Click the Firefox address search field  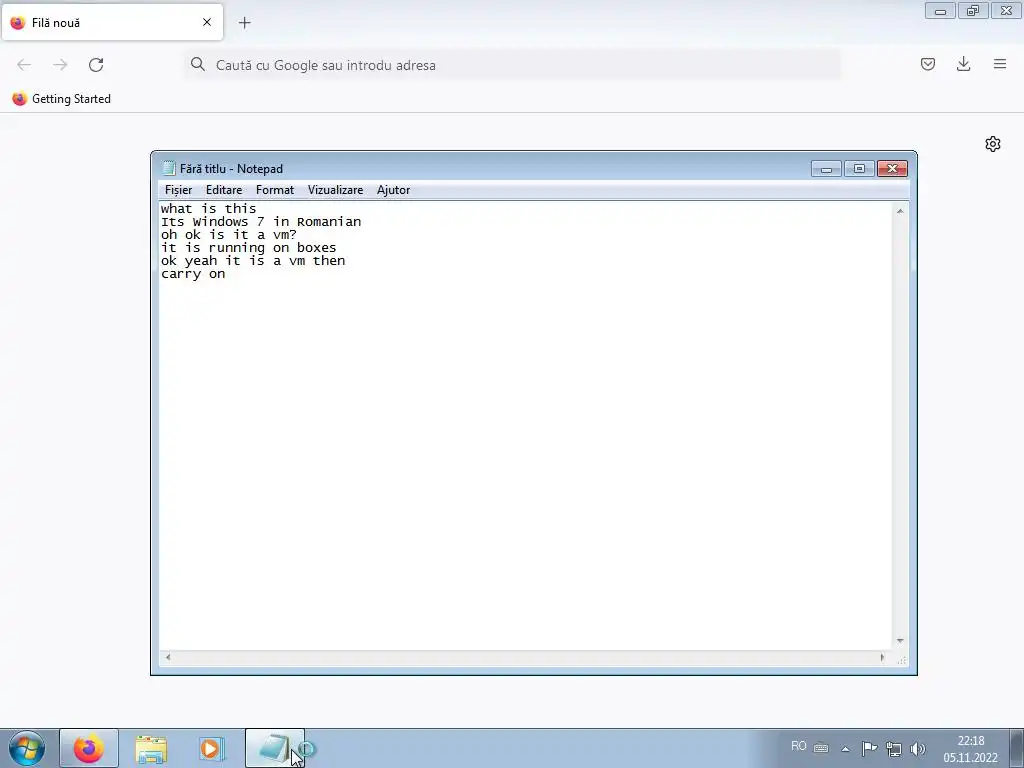pyautogui.click(x=512, y=65)
